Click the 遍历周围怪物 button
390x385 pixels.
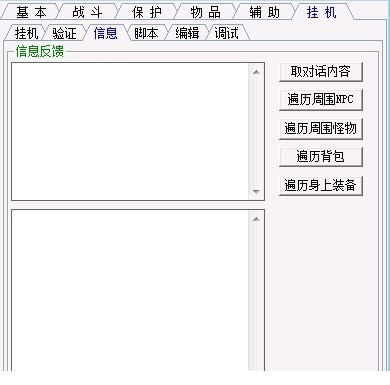click(321, 128)
